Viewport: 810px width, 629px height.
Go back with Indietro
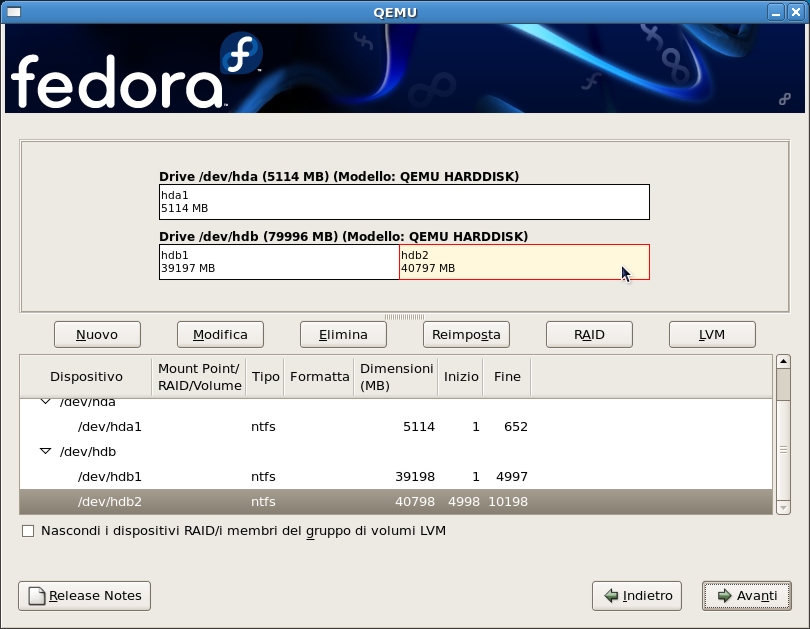(636, 596)
